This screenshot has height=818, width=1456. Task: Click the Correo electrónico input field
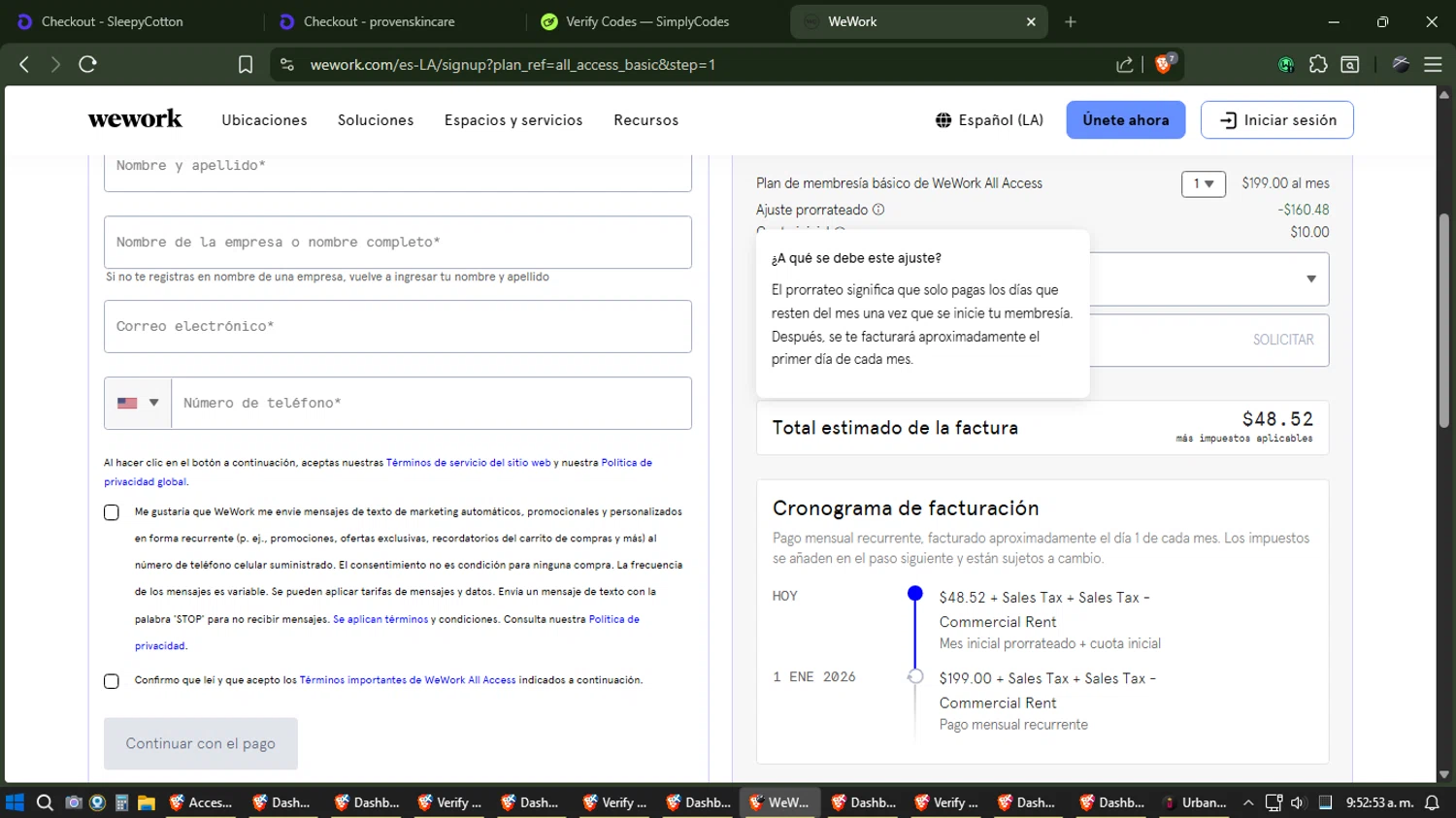(397, 327)
